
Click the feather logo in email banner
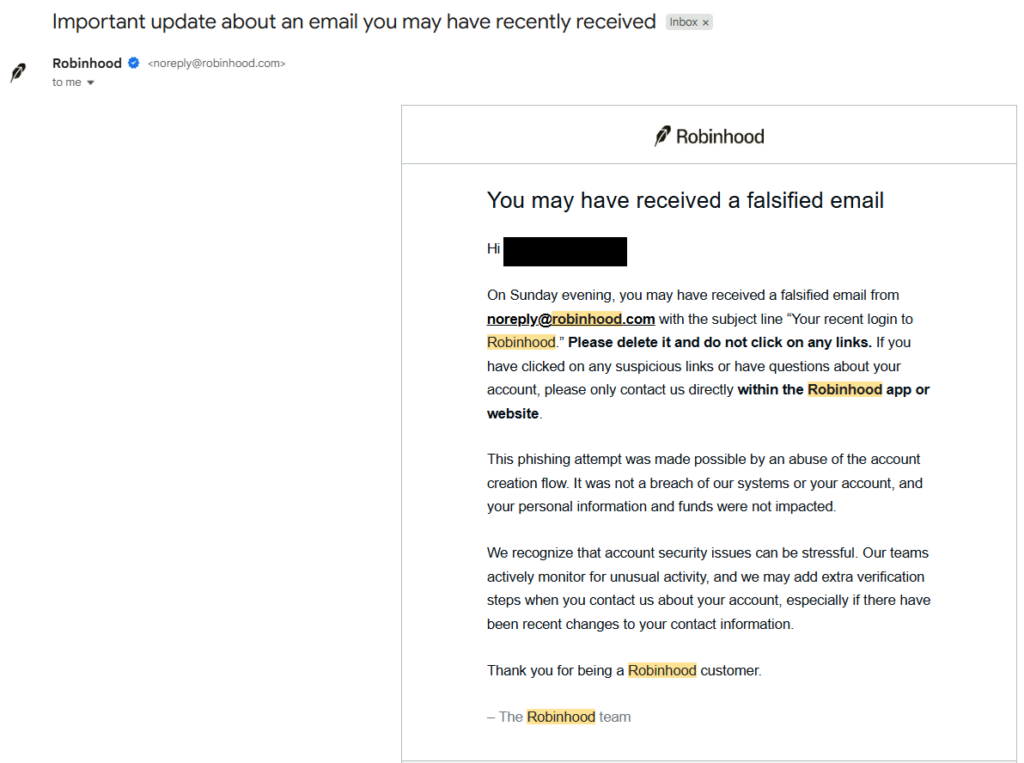(662, 136)
